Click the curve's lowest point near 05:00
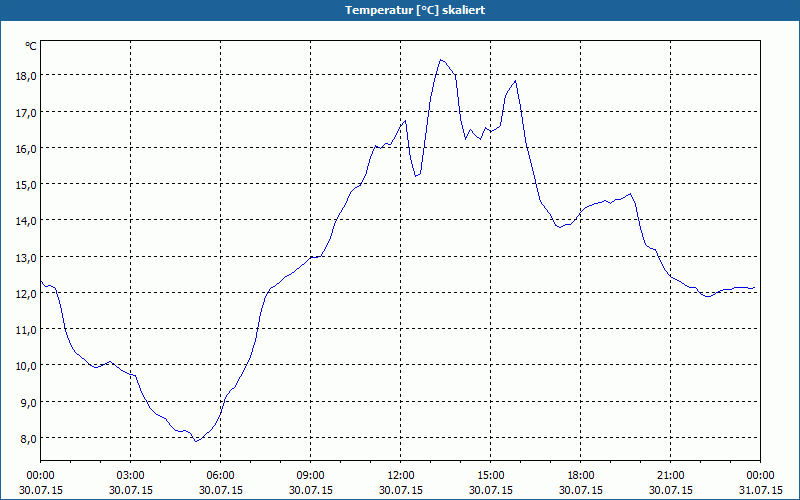 coord(196,441)
